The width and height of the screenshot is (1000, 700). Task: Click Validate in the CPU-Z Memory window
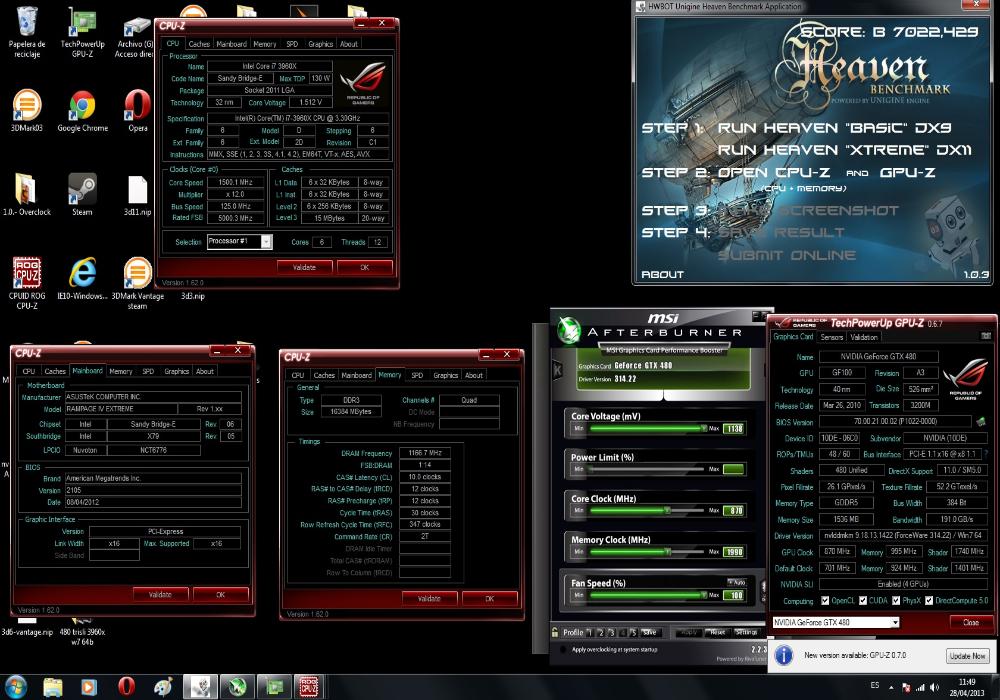coord(429,599)
